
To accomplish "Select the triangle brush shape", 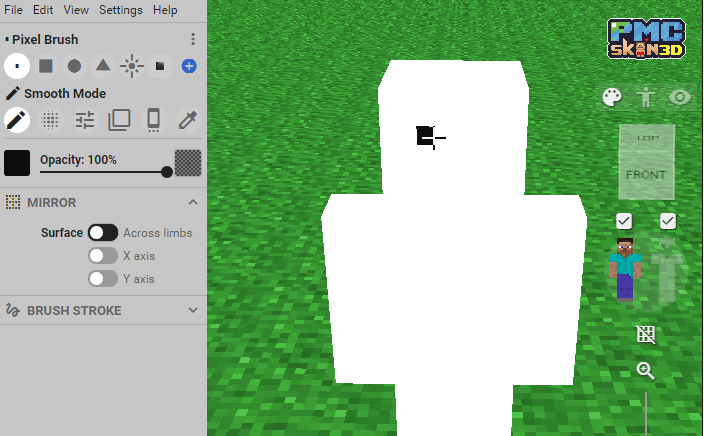I will coord(103,66).
